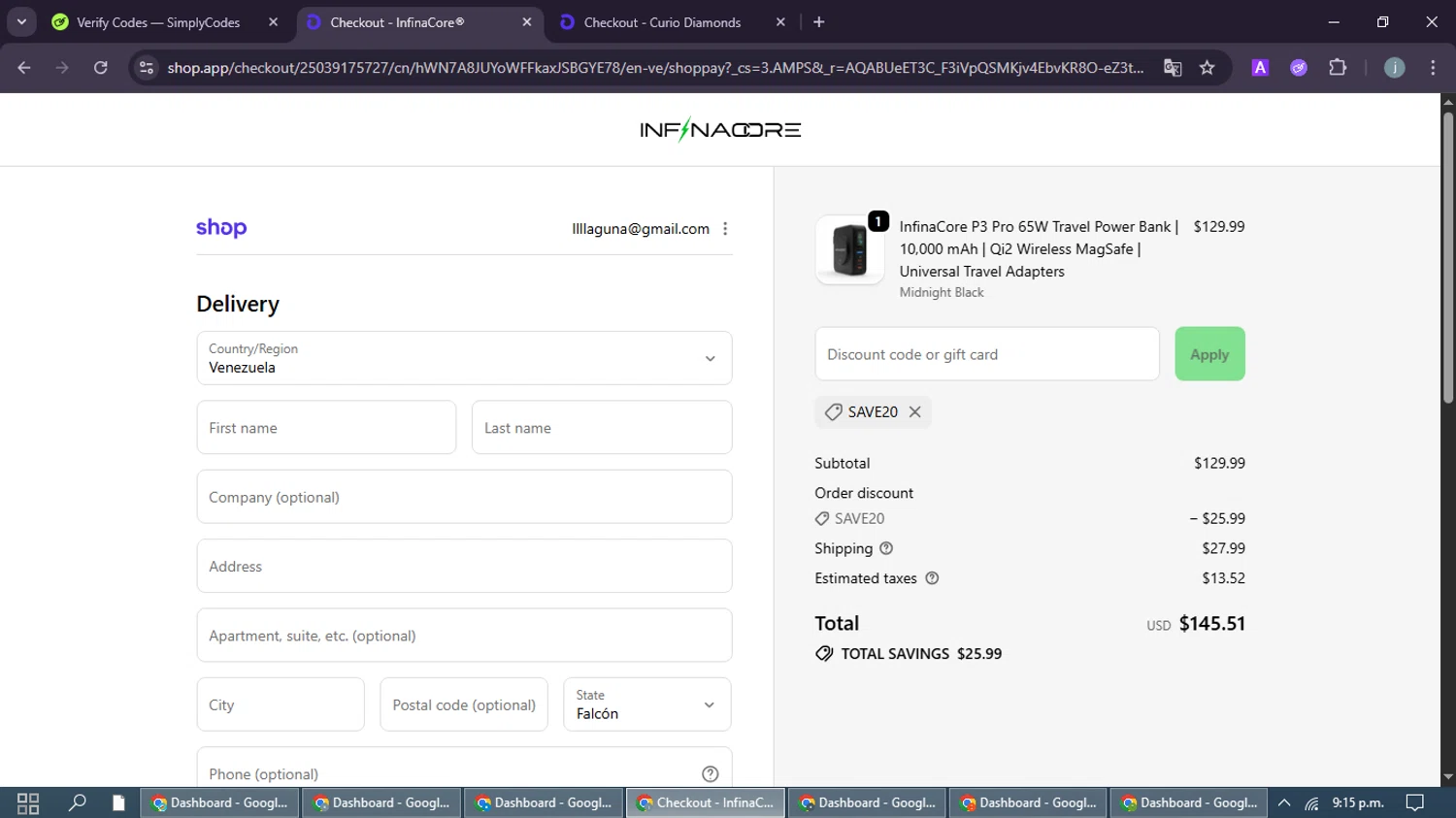This screenshot has width=1456, height=818.
Task: Click the phone field help icon
Action: click(x=711, y=773)
